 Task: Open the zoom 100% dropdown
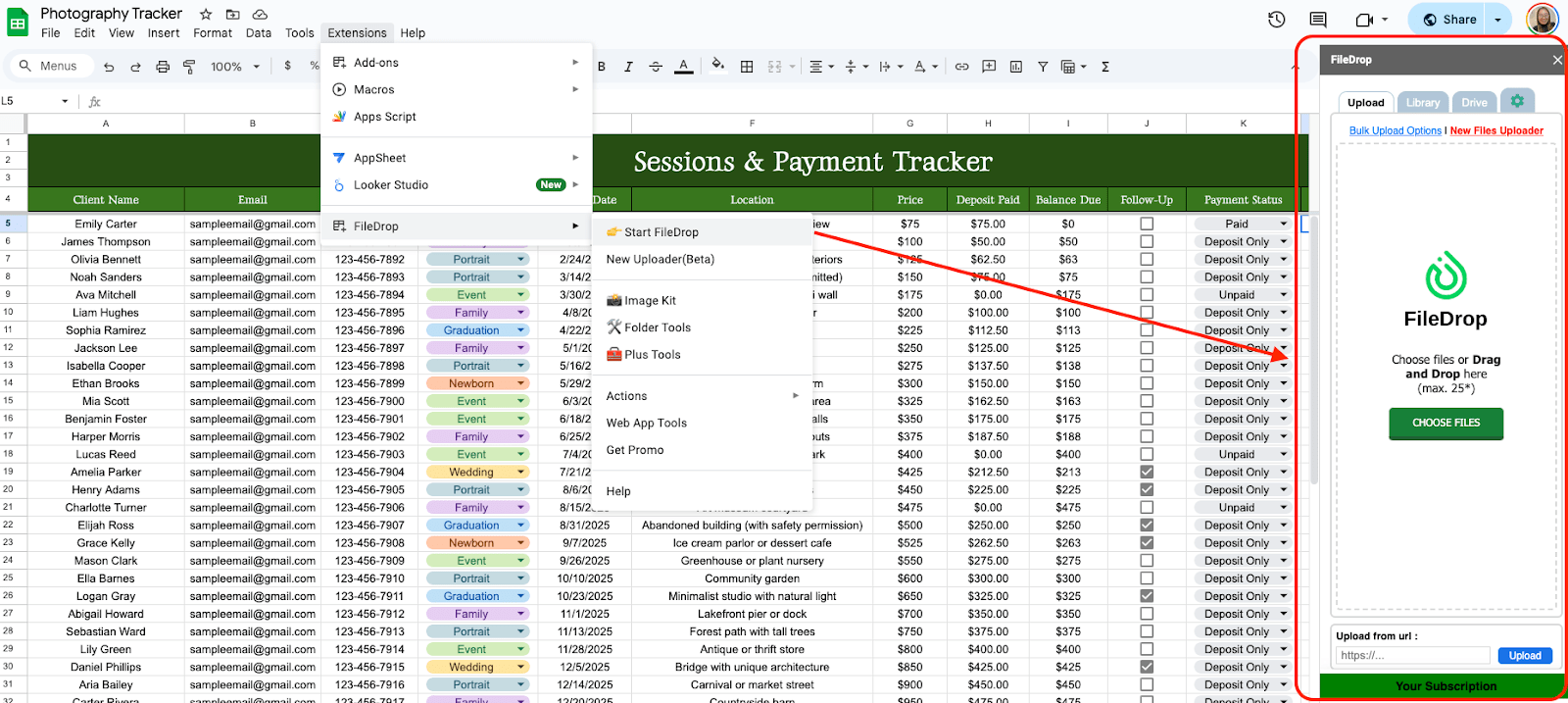coord(235,67)
